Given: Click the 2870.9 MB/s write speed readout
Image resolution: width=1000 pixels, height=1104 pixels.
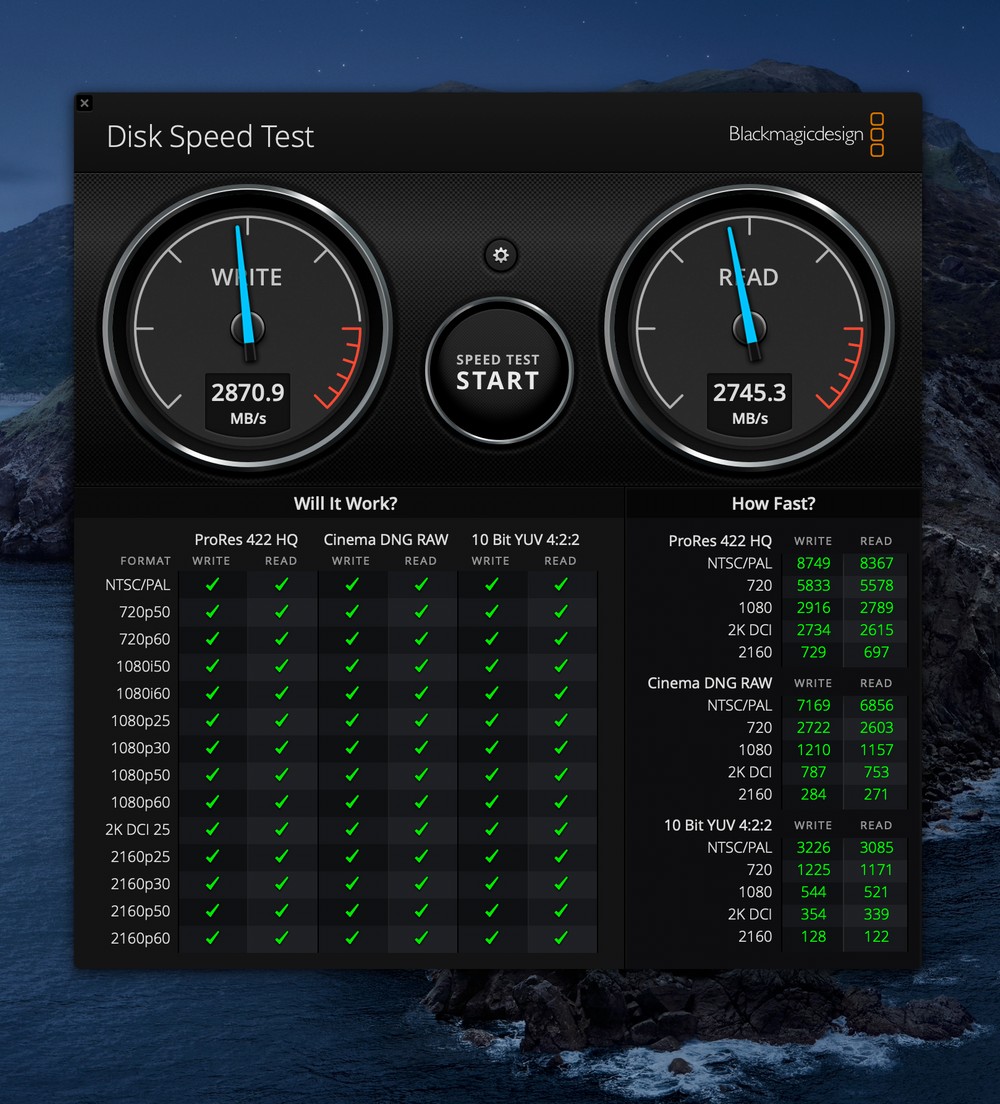Looking at the screenshot, I should point(248,402).
